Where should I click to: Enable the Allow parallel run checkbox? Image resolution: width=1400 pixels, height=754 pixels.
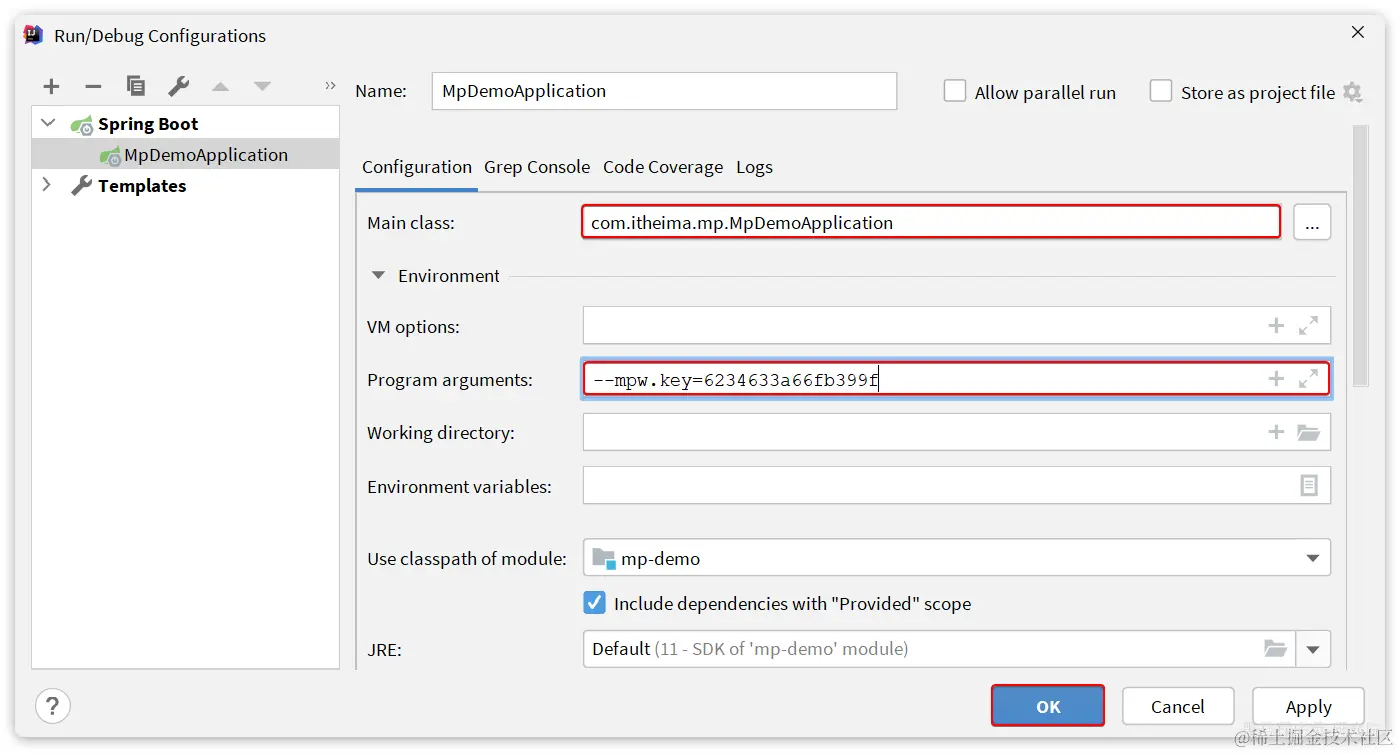(x=955, y=91)
